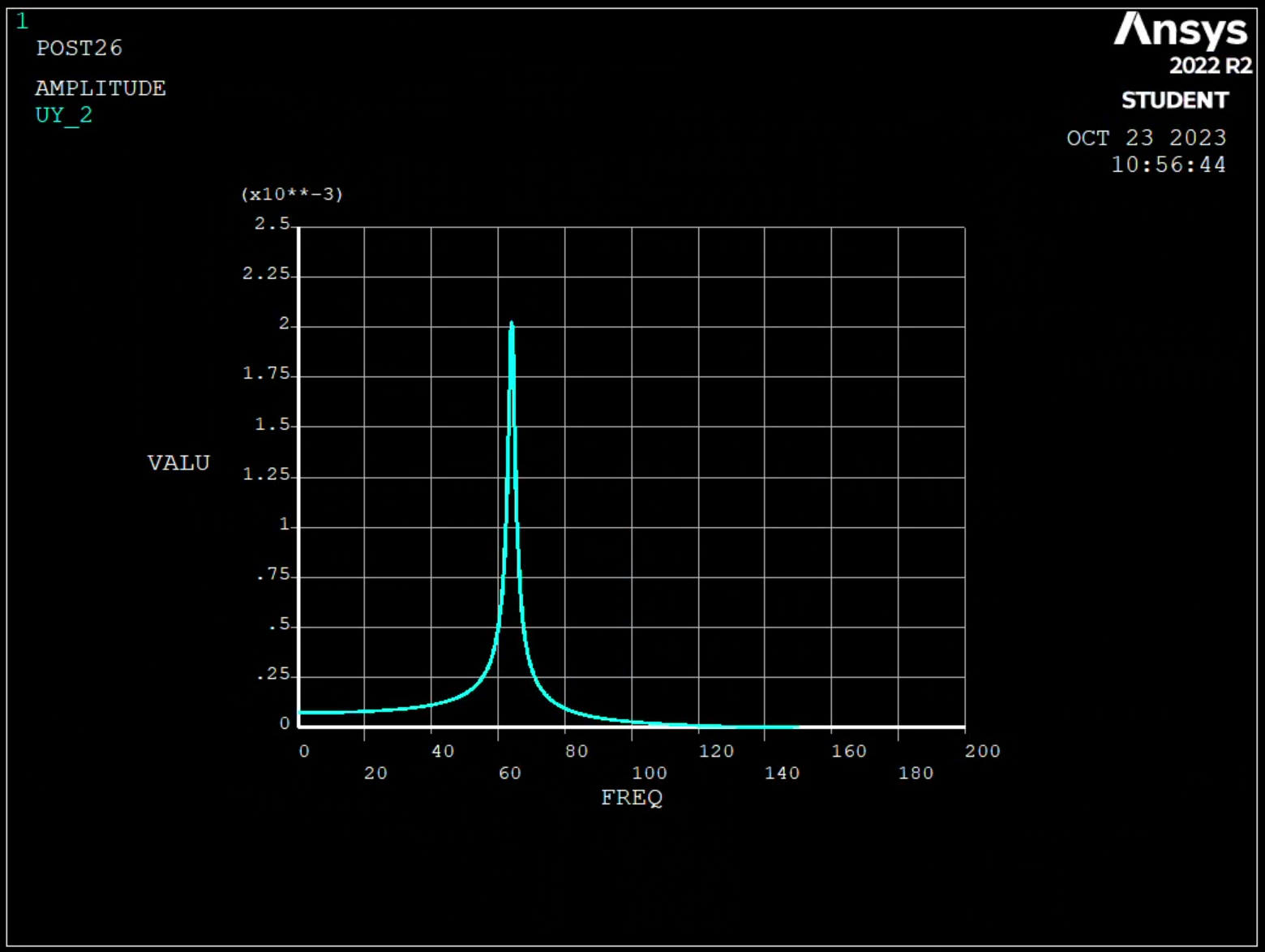
Task: Click the Ansys logo in the corner
Action: tap(1181, 31)
